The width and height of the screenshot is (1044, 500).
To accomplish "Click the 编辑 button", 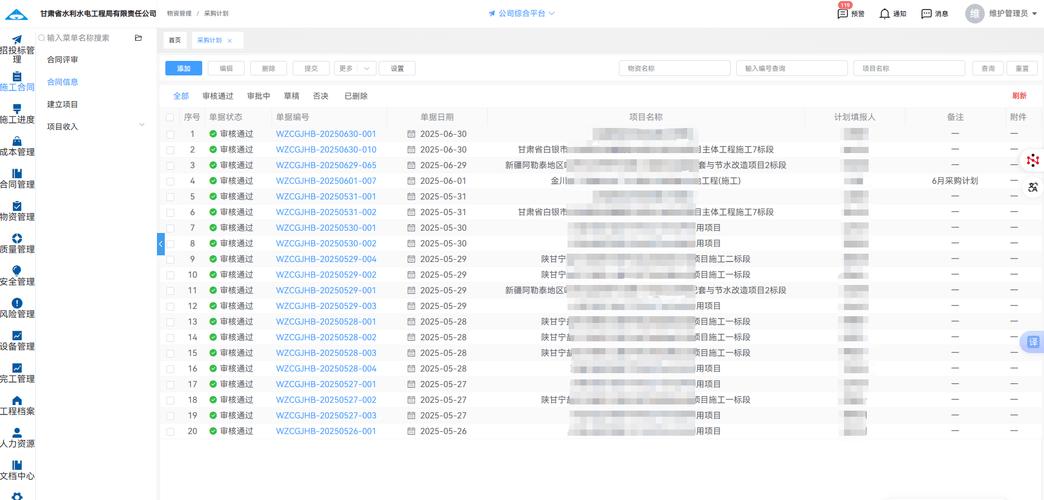I will (x=226, y=68).
